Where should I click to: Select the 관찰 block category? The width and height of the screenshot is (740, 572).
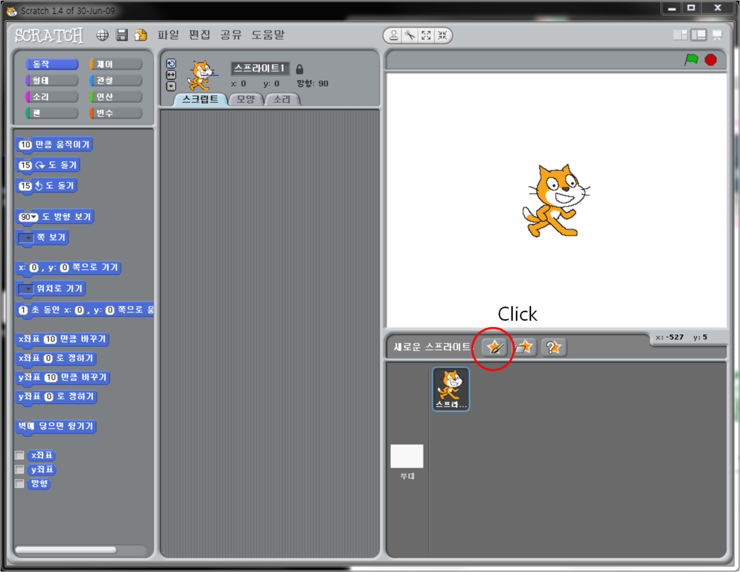[x=116, y=81]
